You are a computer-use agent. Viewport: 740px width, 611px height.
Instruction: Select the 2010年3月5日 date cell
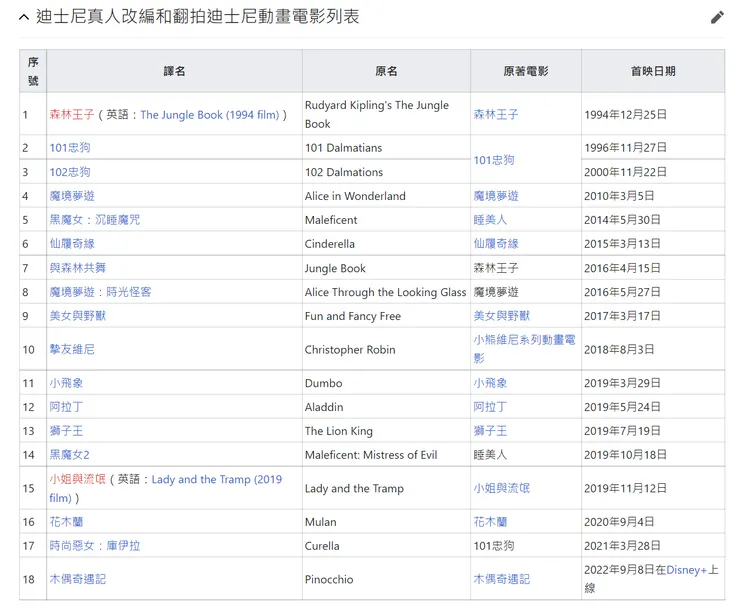coord(653,196)
